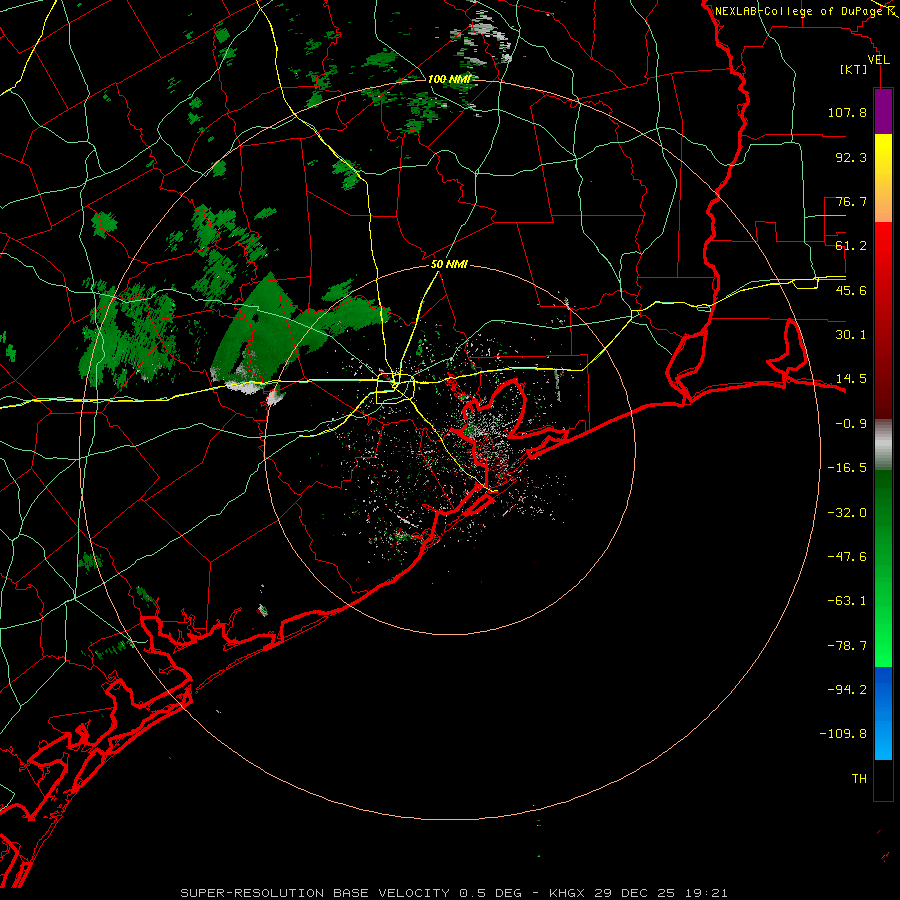Click the blue segment of the color bar

(883, 713)
